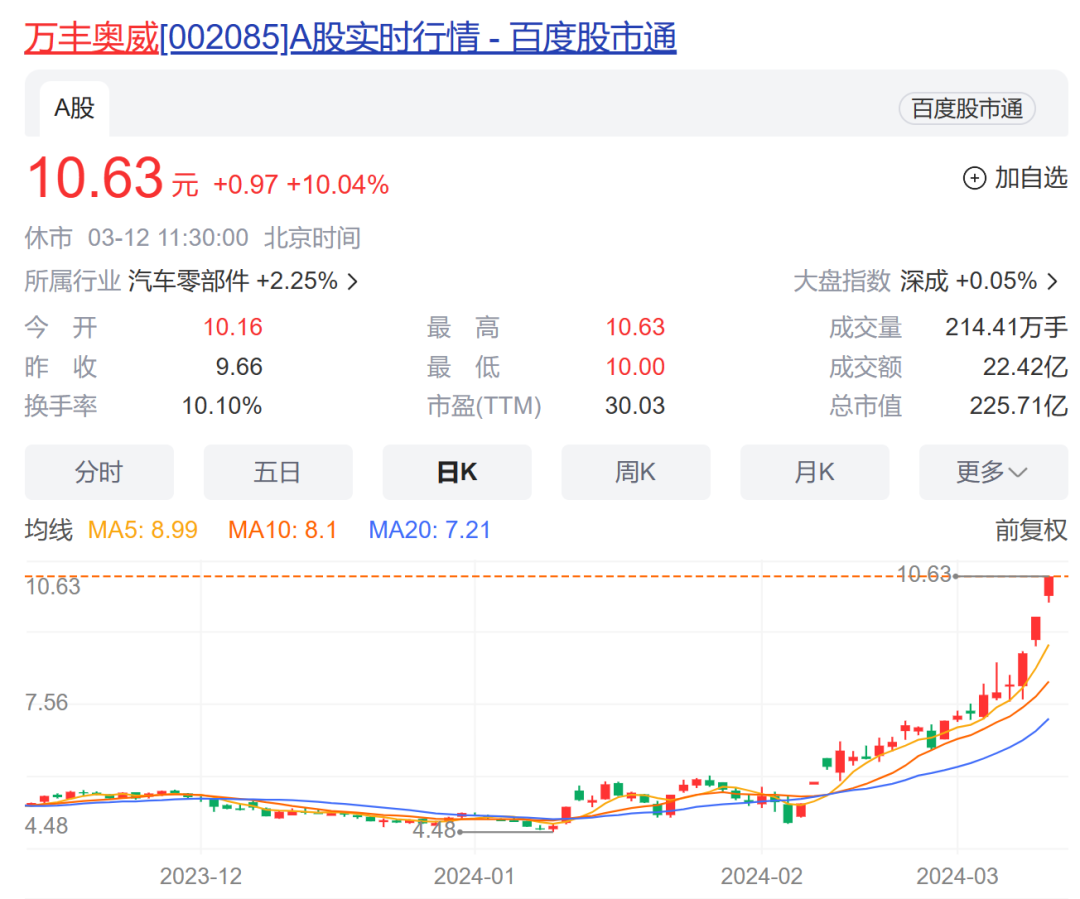1080x899 pixels.
Task: Select the 日K chart tab
Action: tap(457, 473)
